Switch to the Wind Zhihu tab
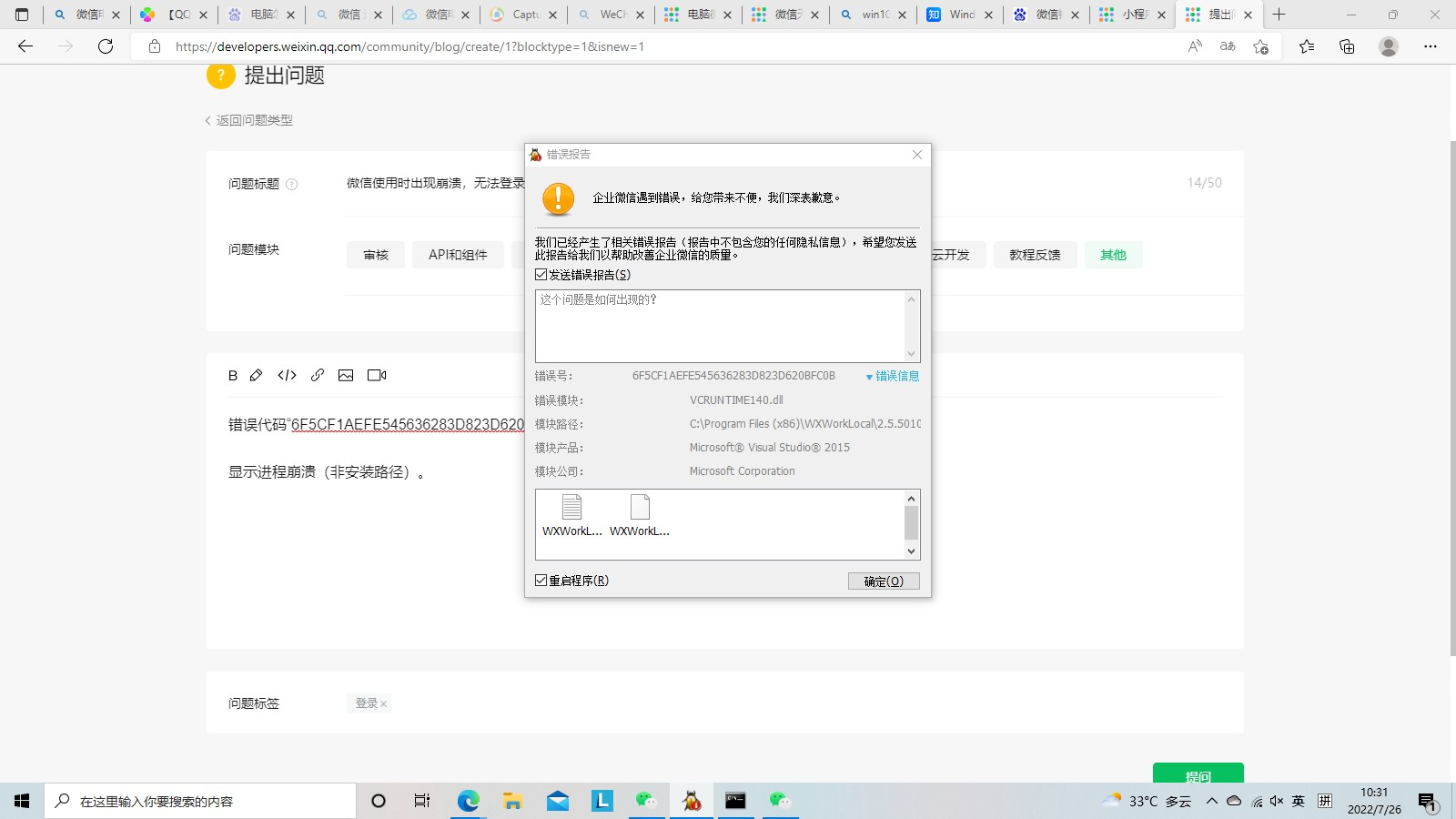The height and width of the screenshot is (819, 1456). coord(960,15)
